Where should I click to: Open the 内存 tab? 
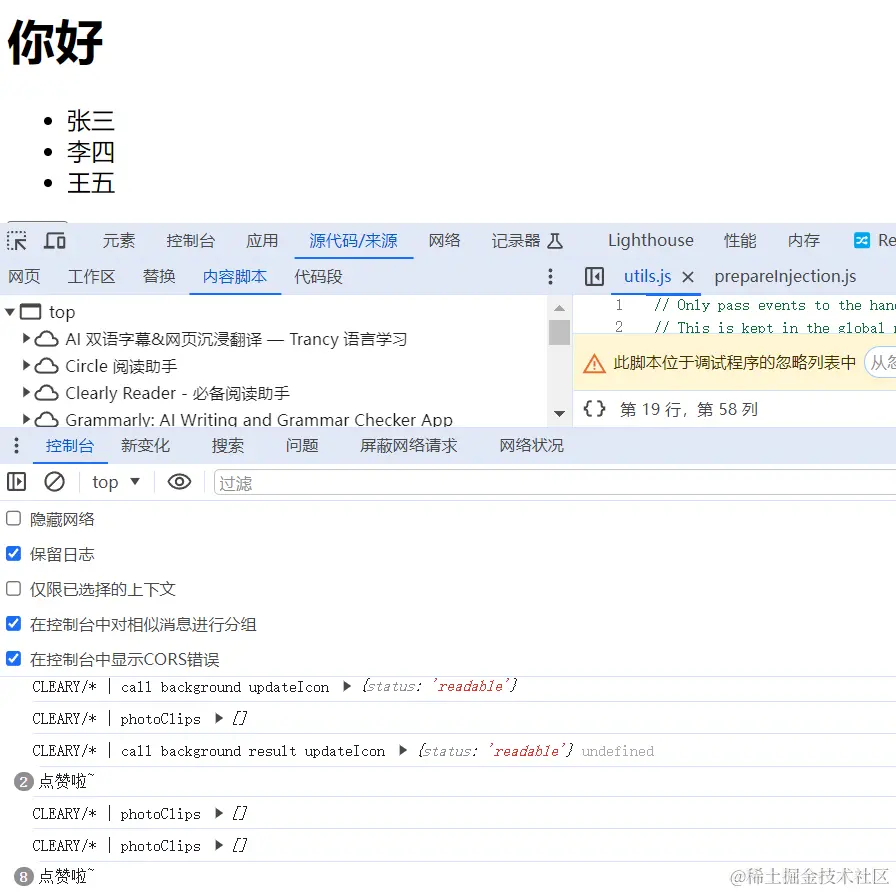[804, 241]
